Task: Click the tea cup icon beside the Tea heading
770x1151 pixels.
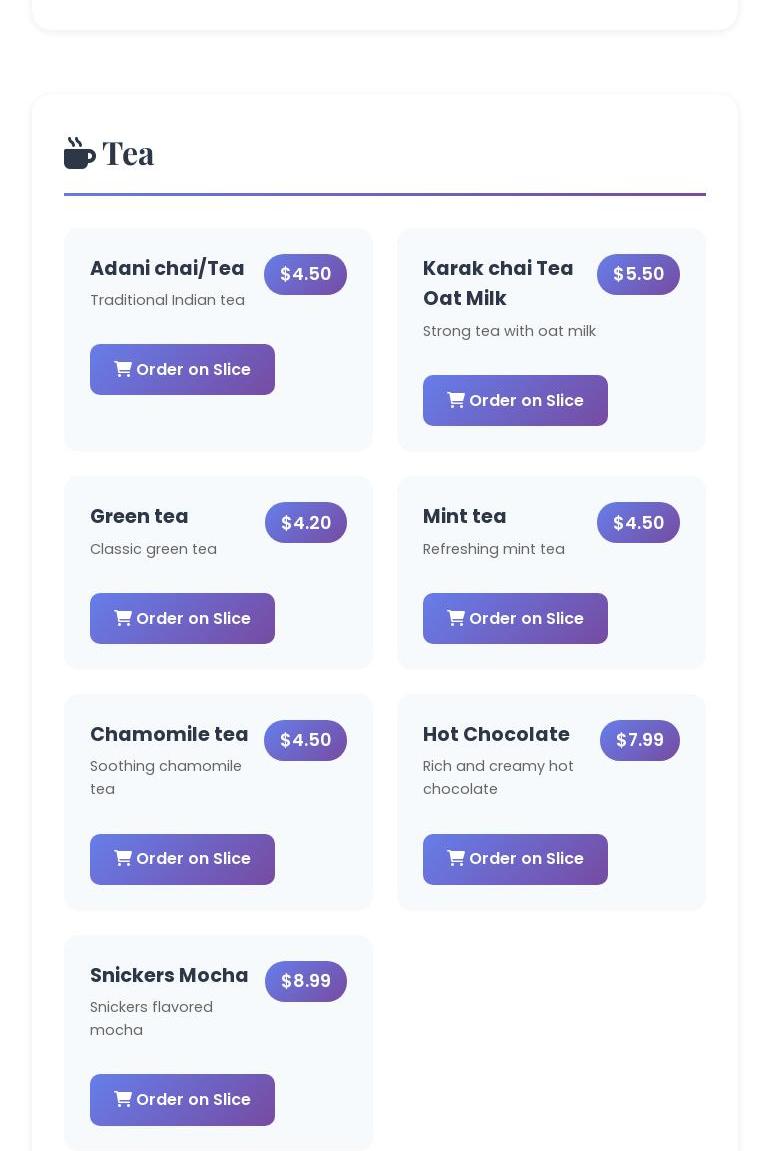Action: 80,153
